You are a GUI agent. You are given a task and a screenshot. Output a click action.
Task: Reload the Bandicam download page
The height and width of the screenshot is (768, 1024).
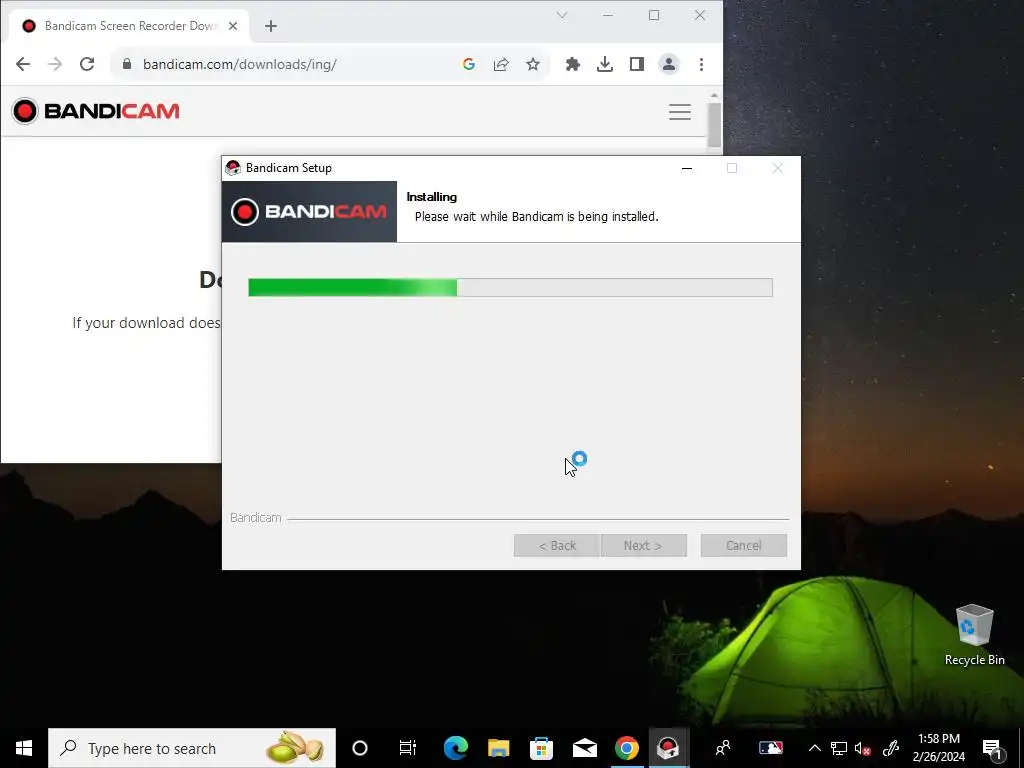(87, 64)
